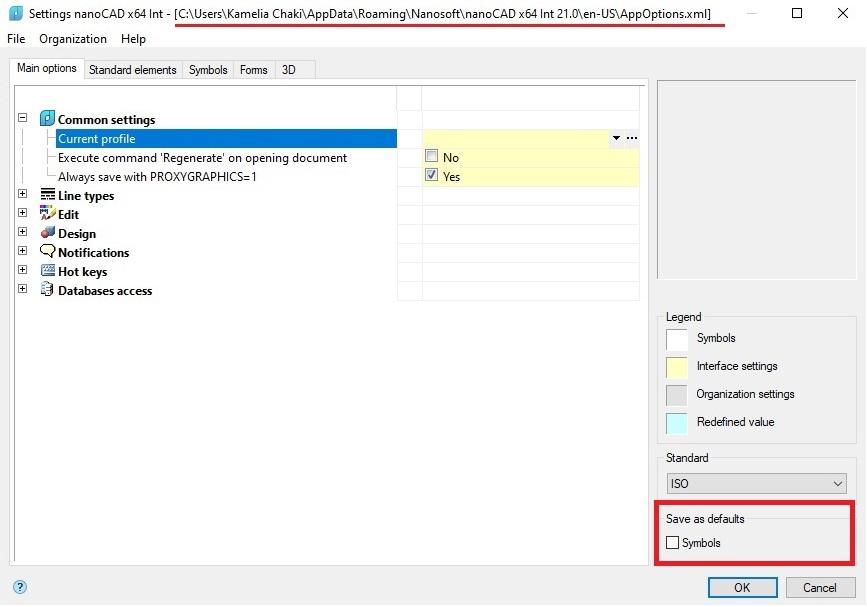Open the Organization menu
This screenshot has height=607, width=867.
[x=73, y=39]
